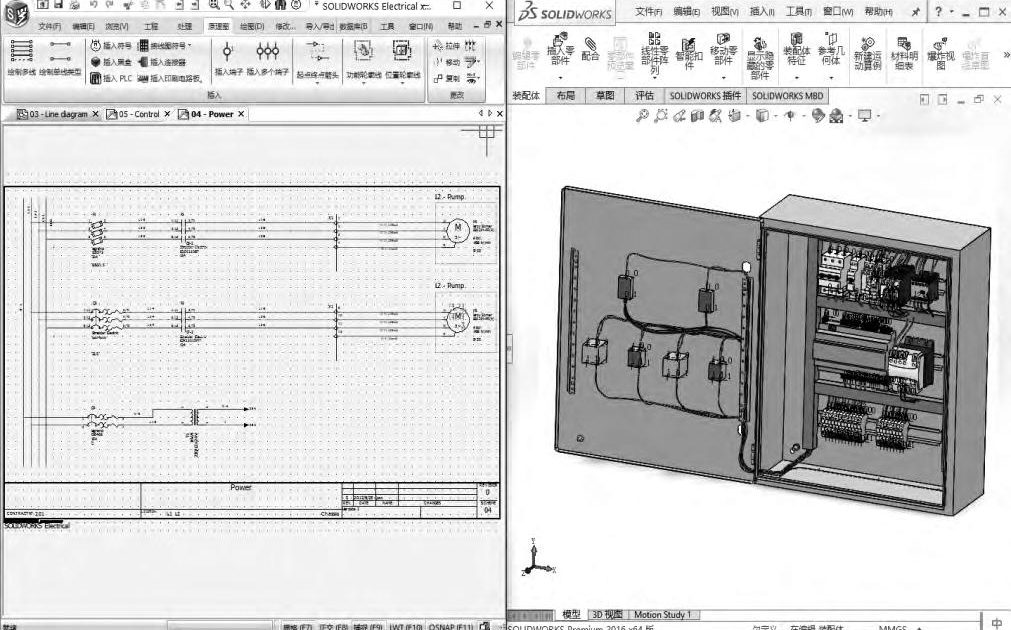Expand SOLIDWORKS ribbon overflow chevron
1011x630 pixels.
pos(1006,55)
